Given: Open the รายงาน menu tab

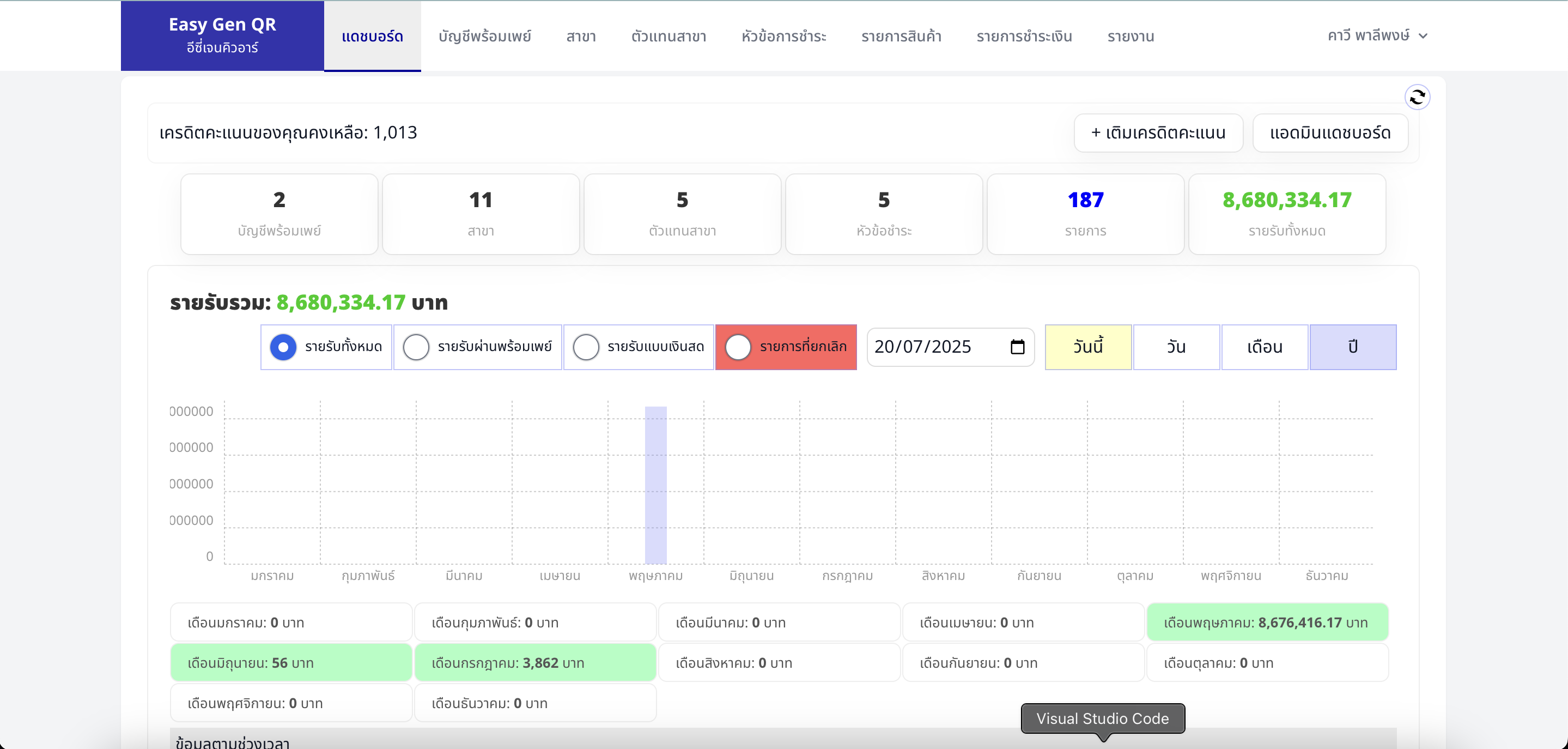Looking at the screenshot, I should [x=1131, y=37].
